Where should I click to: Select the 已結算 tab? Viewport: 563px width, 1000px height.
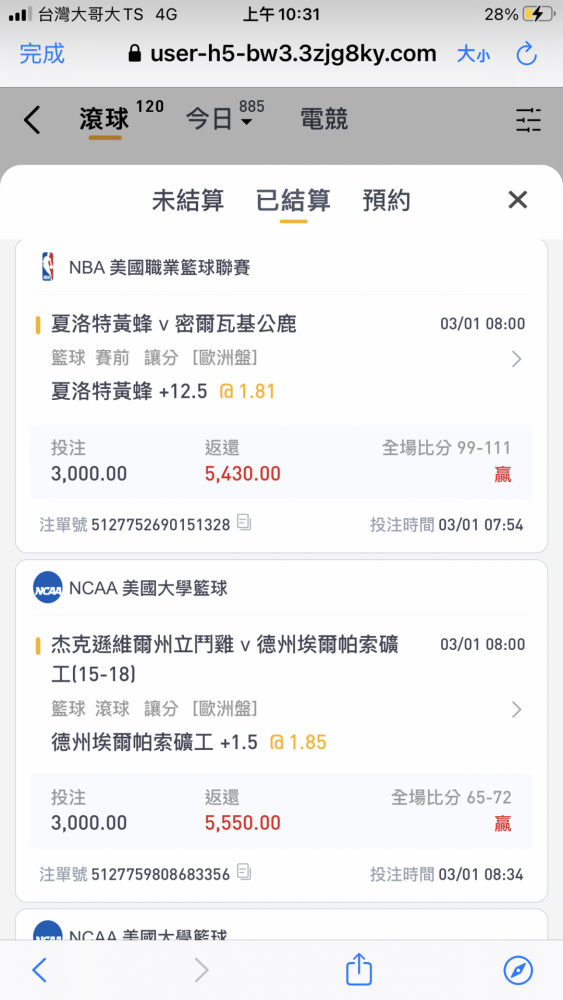click(293, 200)
